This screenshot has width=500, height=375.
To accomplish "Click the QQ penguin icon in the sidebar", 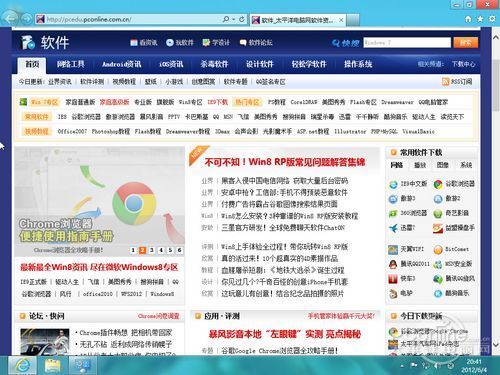I will point(393,264).
